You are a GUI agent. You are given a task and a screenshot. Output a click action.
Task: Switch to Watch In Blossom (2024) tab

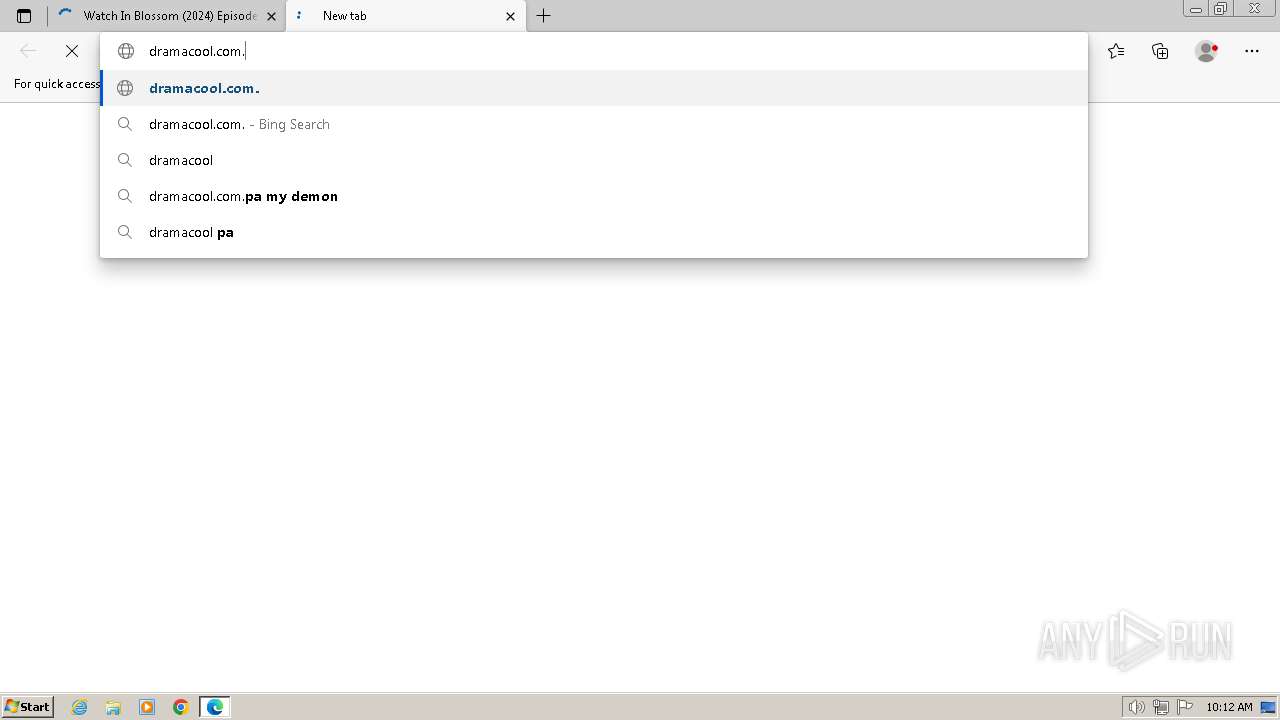tap(166, 16)
